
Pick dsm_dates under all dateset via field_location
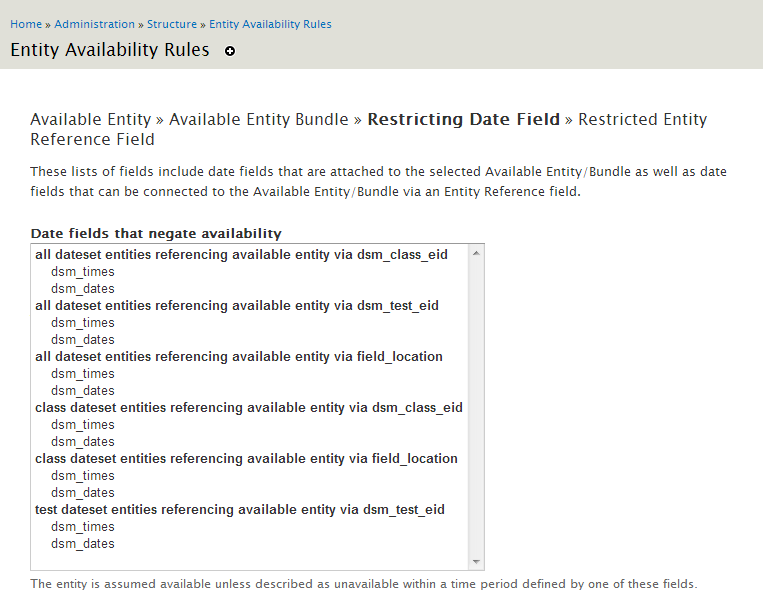point(83,391)
